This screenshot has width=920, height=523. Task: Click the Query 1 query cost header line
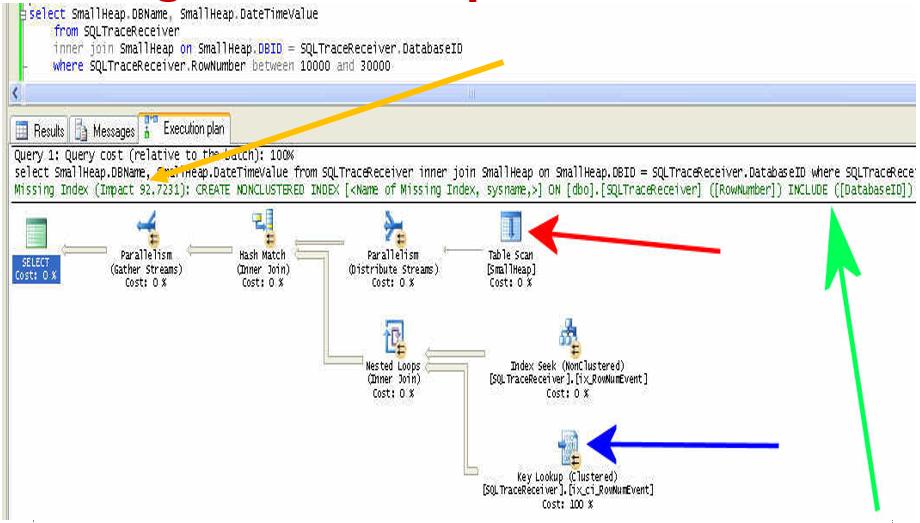tap(154, 156)
